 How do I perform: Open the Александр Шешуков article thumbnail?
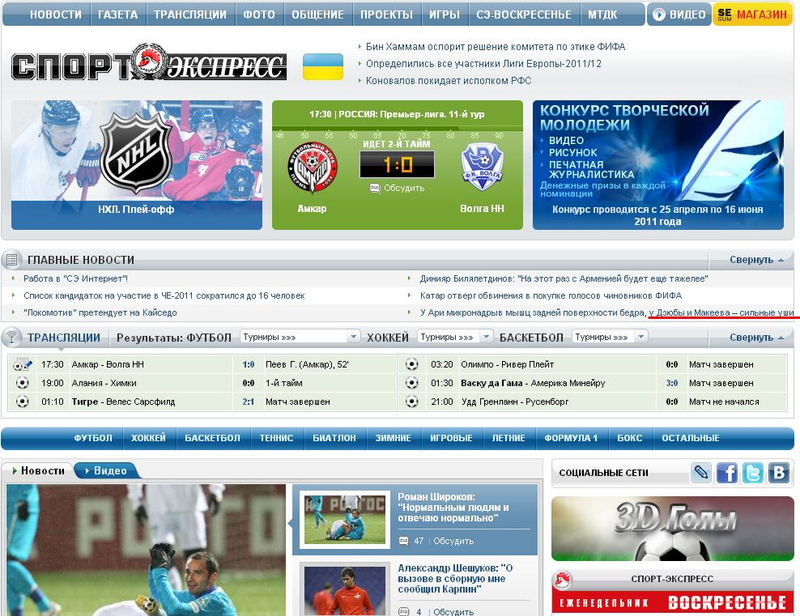[x=345, y=589]
